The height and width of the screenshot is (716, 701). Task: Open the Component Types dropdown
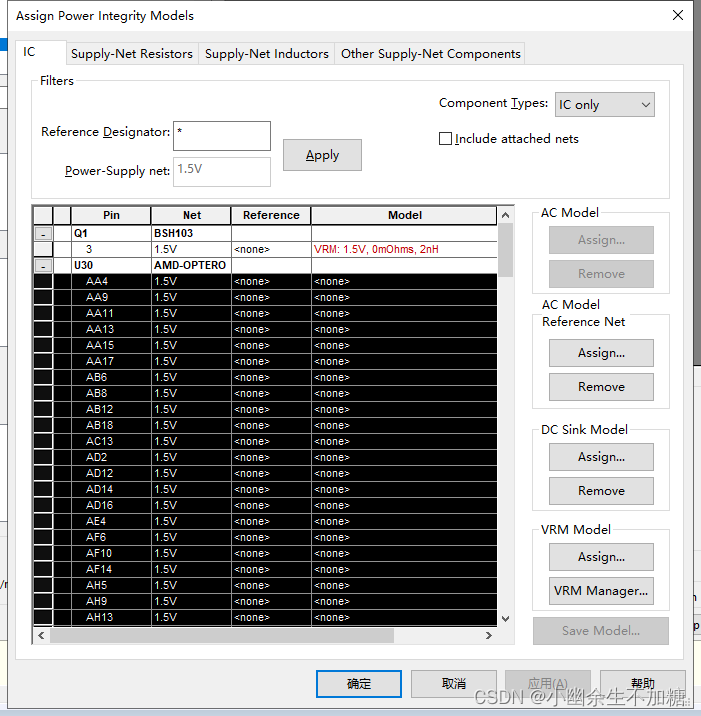[605, 105]
